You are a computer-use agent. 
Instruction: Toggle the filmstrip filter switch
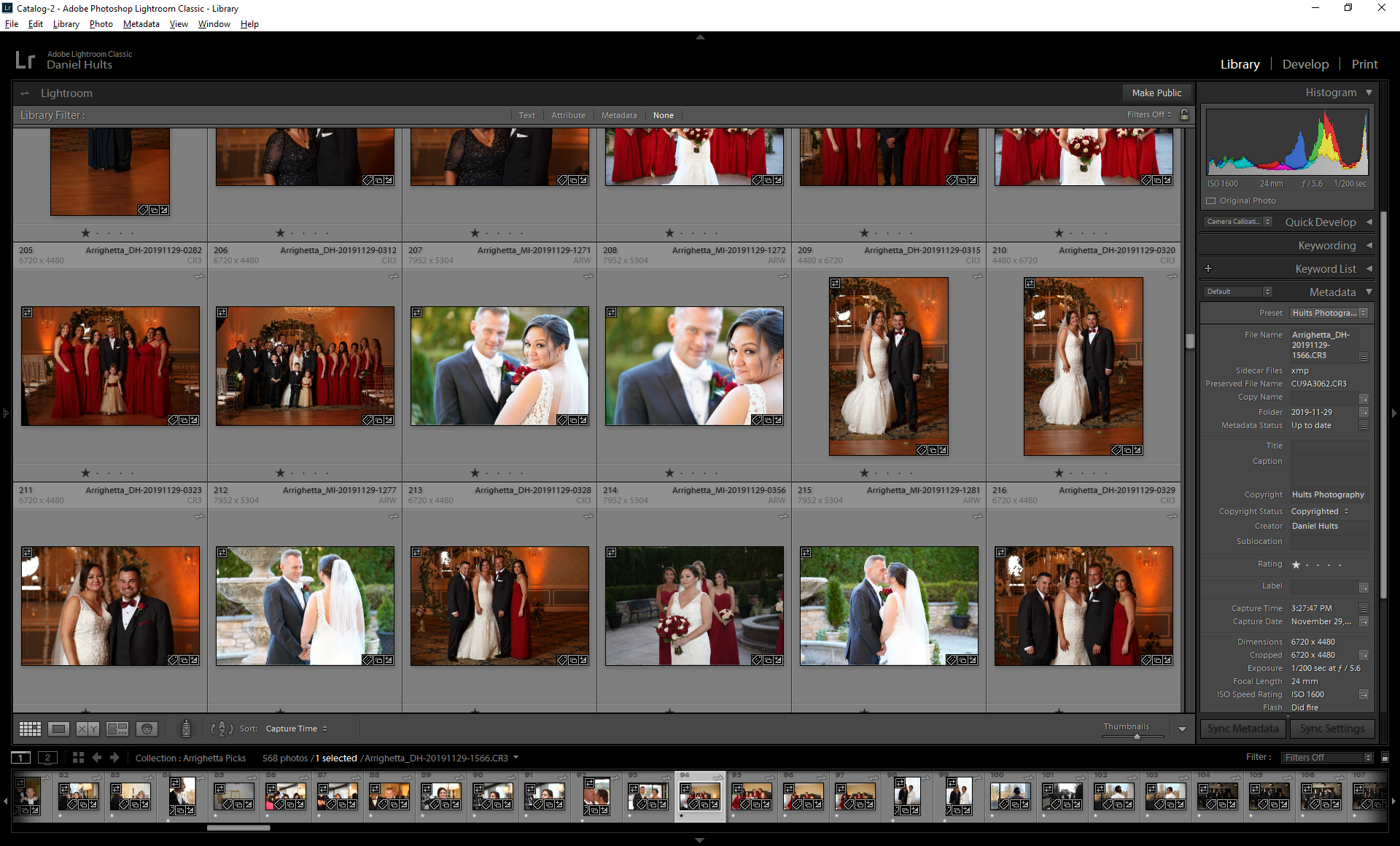[1385, 758]
